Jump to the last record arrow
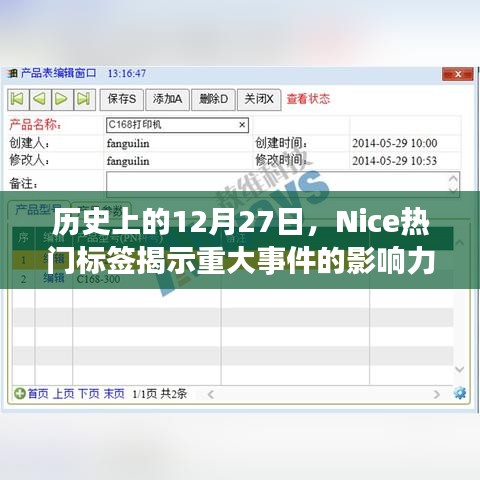Image resolution: width=480 pixels, height=480 pixels. 84,99
